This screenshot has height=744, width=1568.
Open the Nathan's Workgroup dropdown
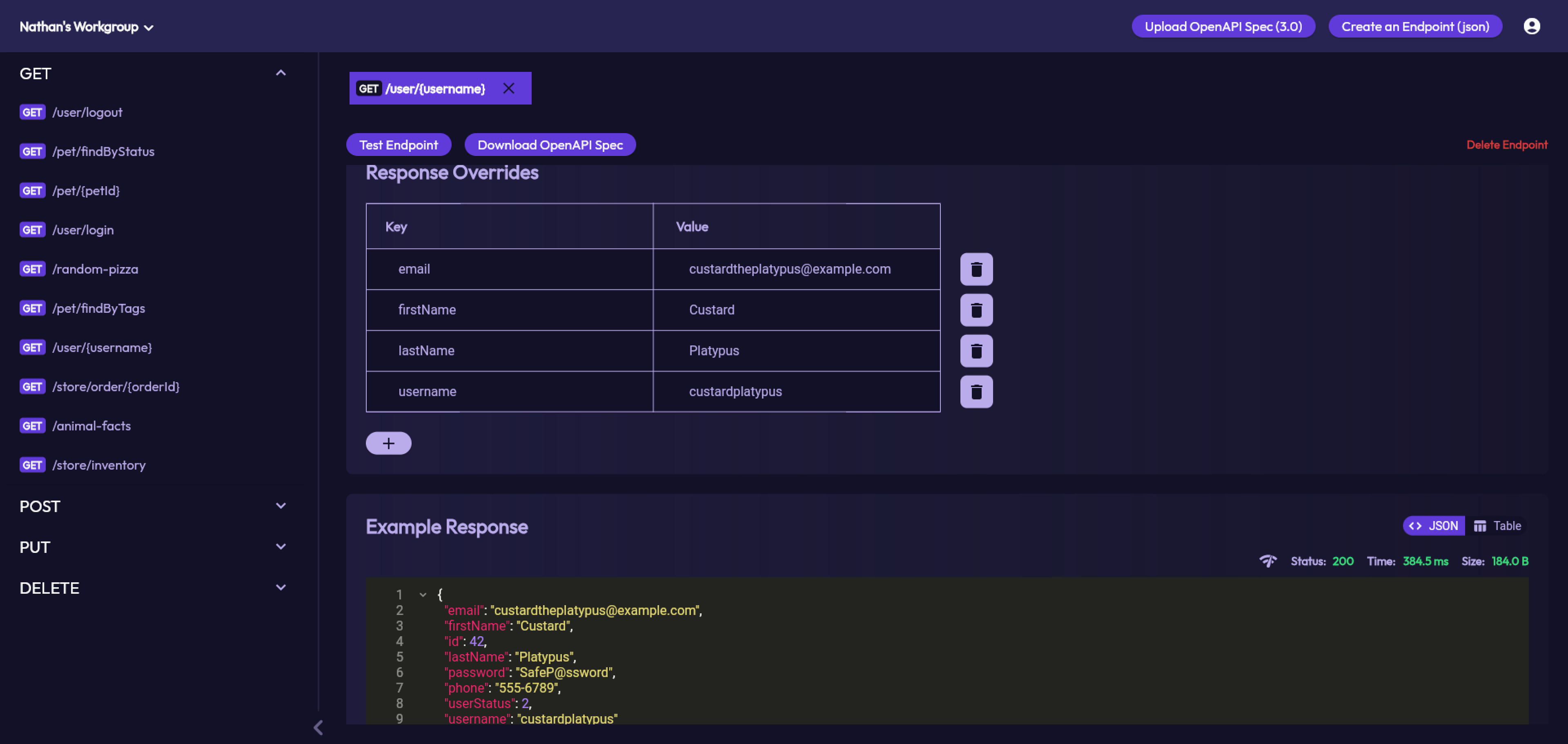[x=87, y=27]
